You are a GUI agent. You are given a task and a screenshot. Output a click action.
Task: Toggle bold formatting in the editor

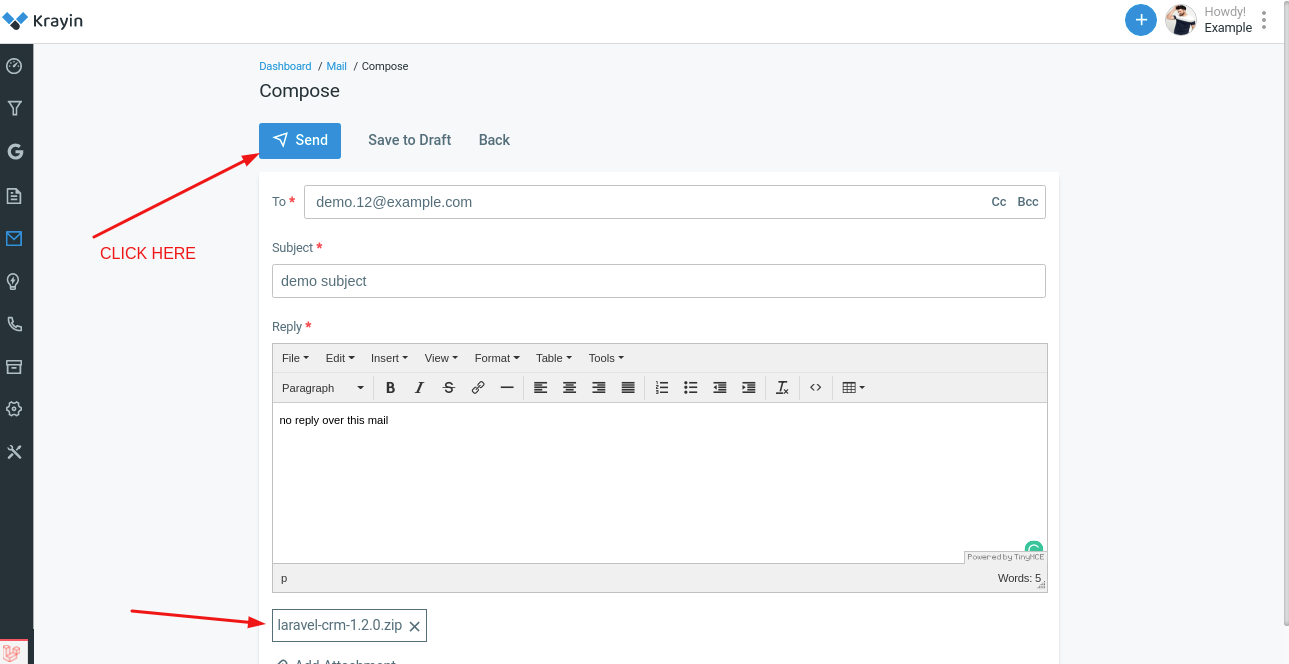(x=390, y=387)
